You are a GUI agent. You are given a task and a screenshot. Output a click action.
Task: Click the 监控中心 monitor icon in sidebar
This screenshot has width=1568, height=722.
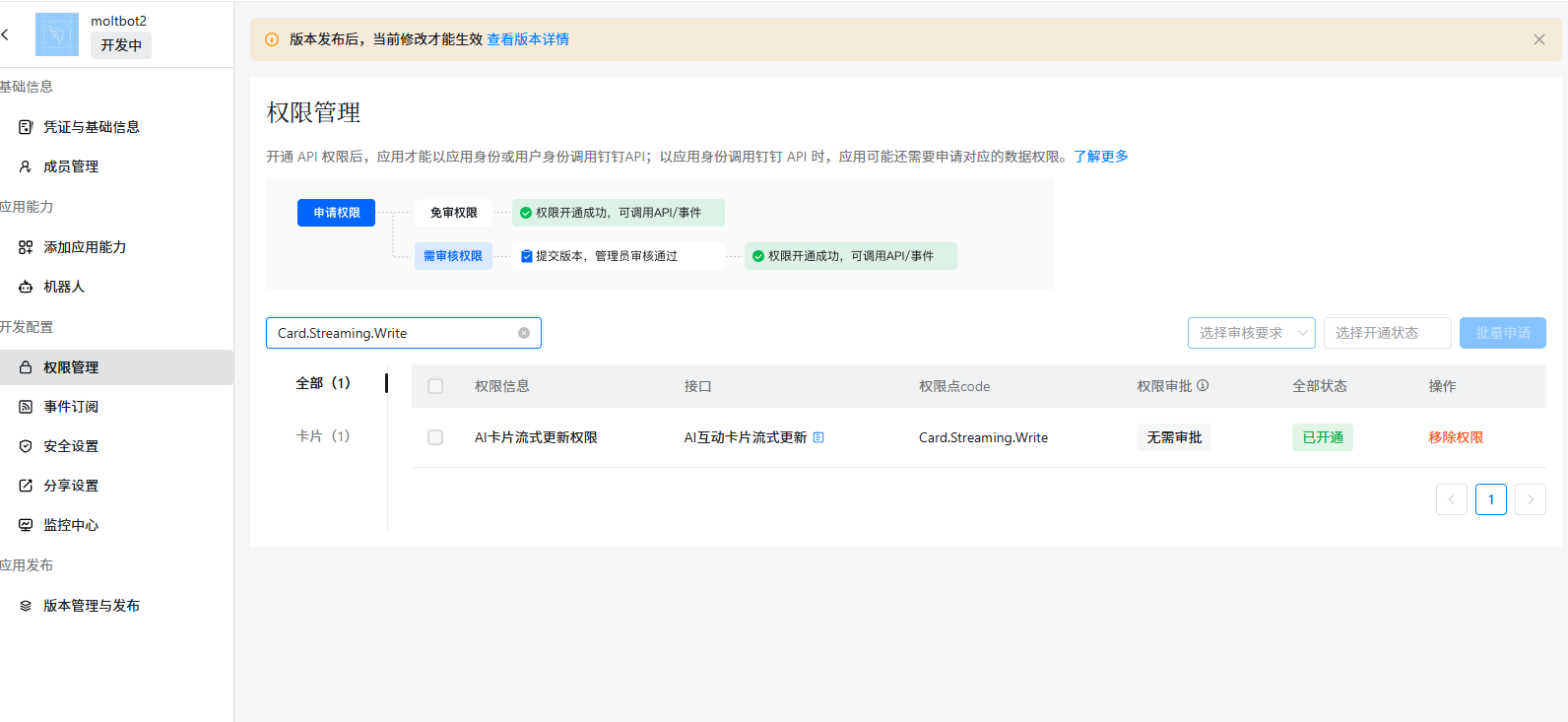[26, 525]
